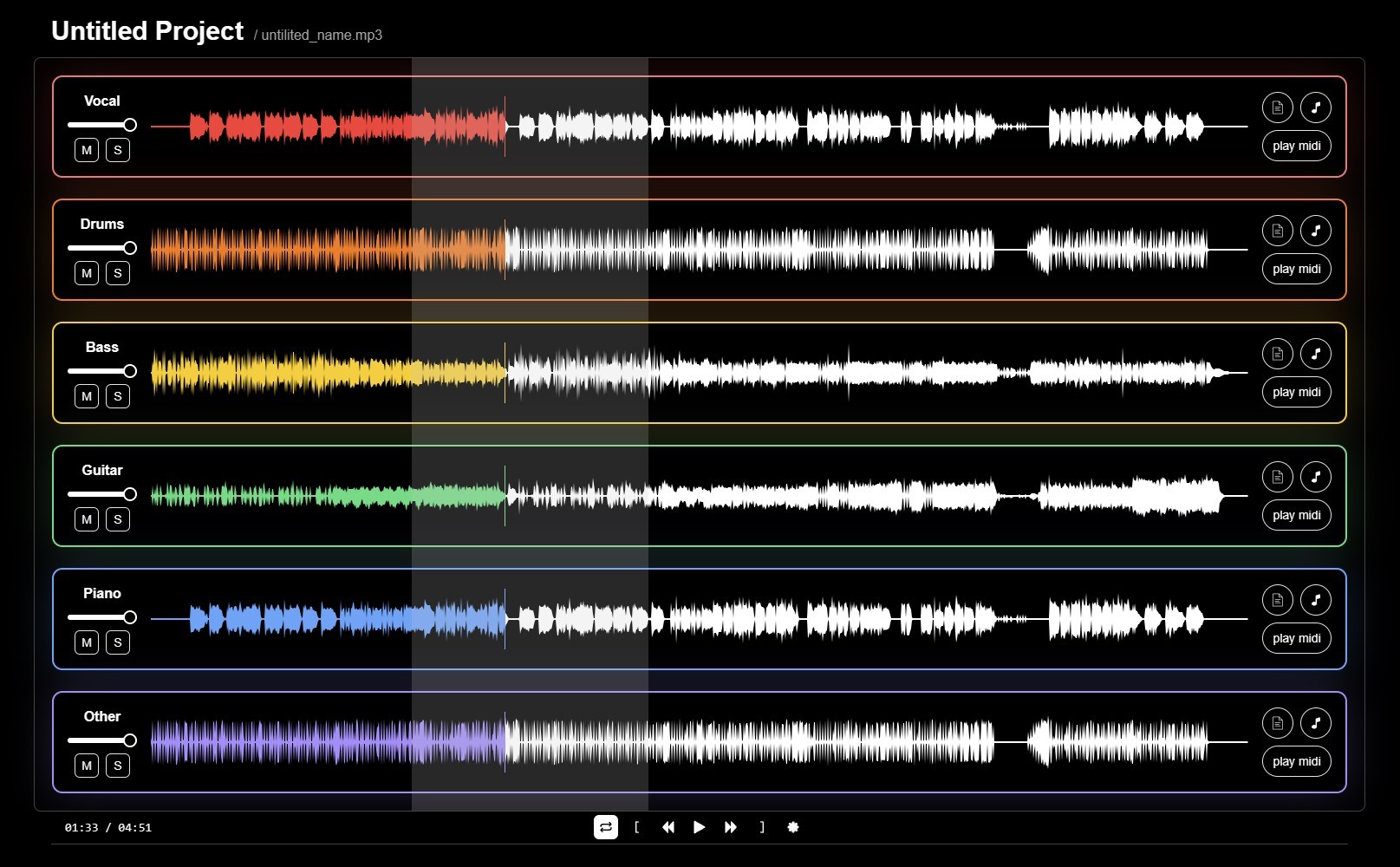1400x867 pixels.
Task: Click the Guitar track music note icon
Action: 1315,477
